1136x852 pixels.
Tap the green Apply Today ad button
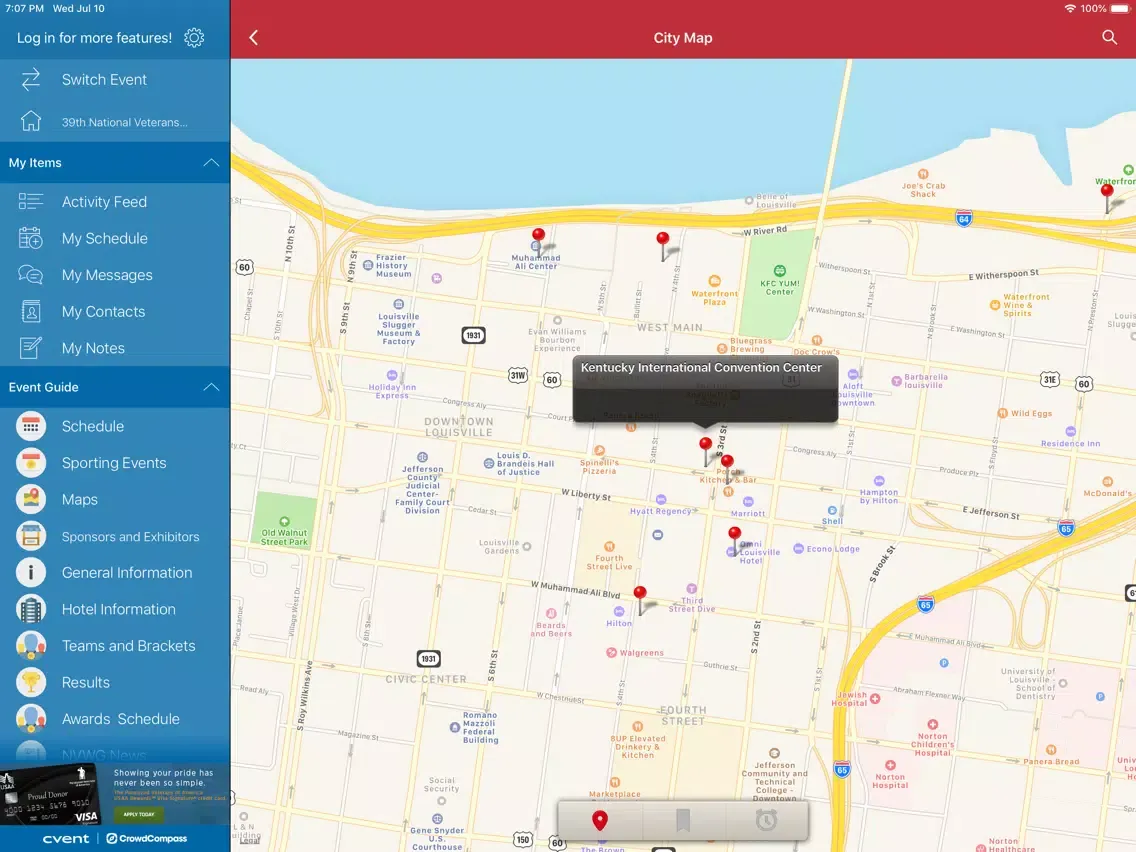[x=139, y=814]
